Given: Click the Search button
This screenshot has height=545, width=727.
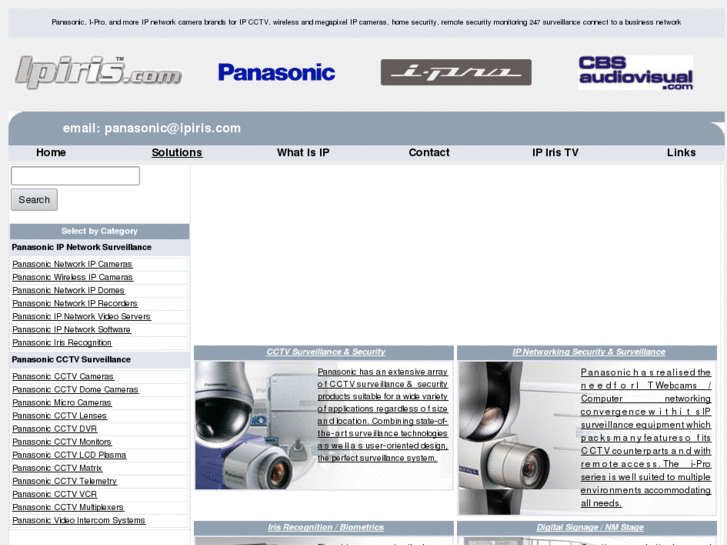Looking at the screenshot, I should (34, 199).
